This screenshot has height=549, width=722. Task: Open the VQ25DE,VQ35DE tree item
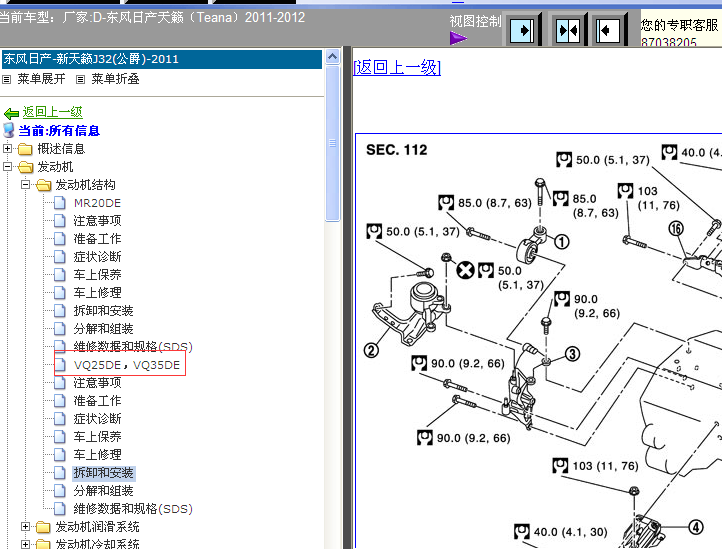pyautogui.click(x=127, y=365)
